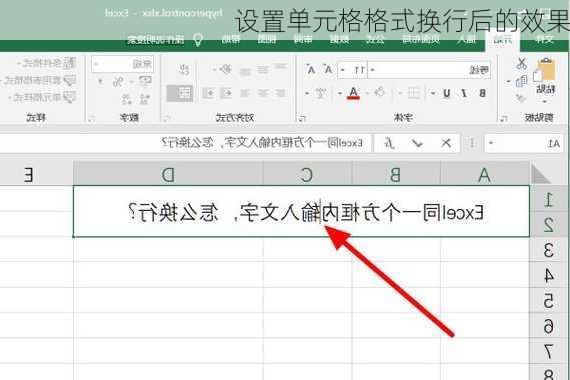Click the Borders icon
Image resolution: width=570 pixels, height=380 pixels.
414,93
